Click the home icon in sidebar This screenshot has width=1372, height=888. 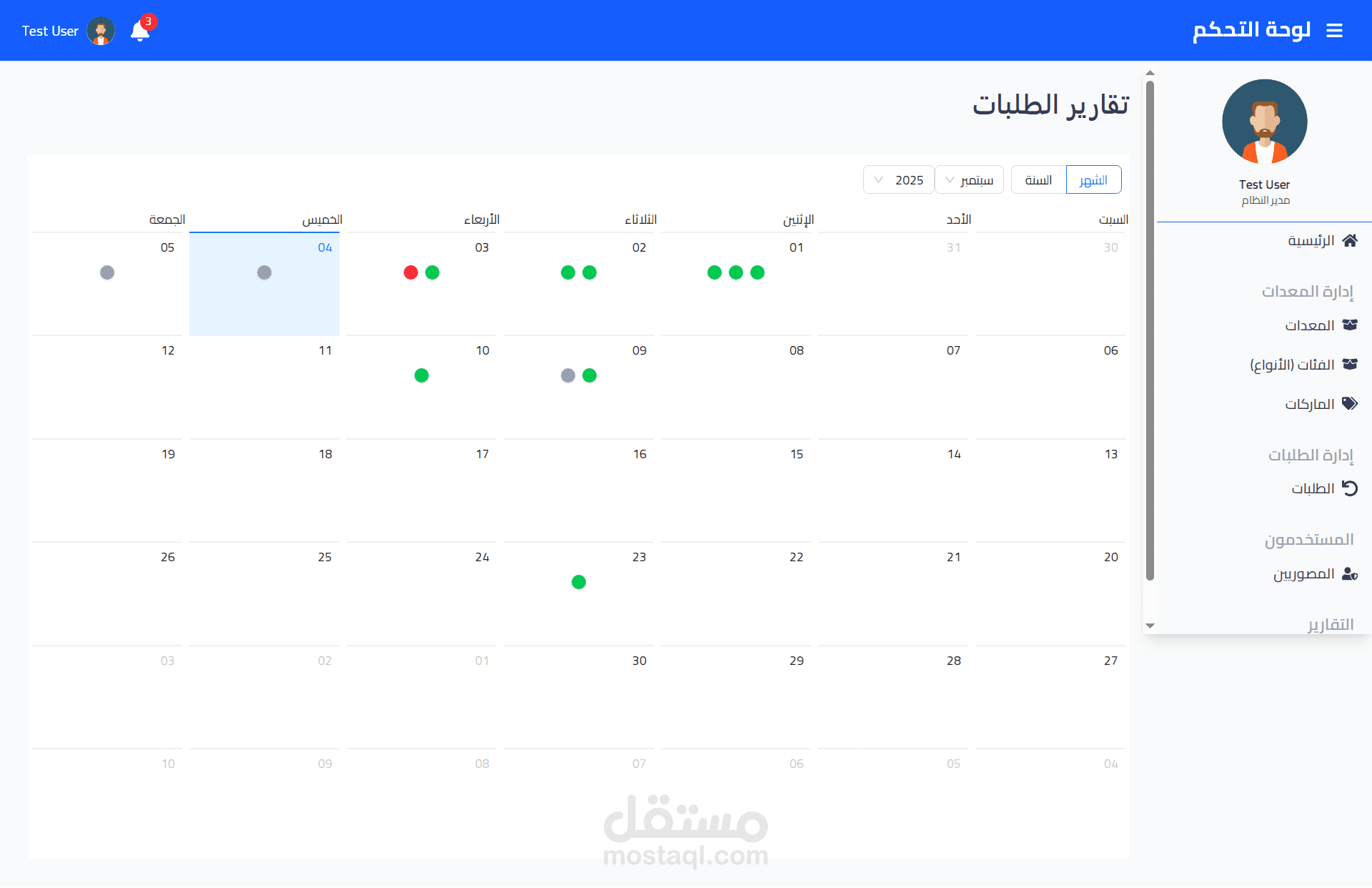(1350, 240)
